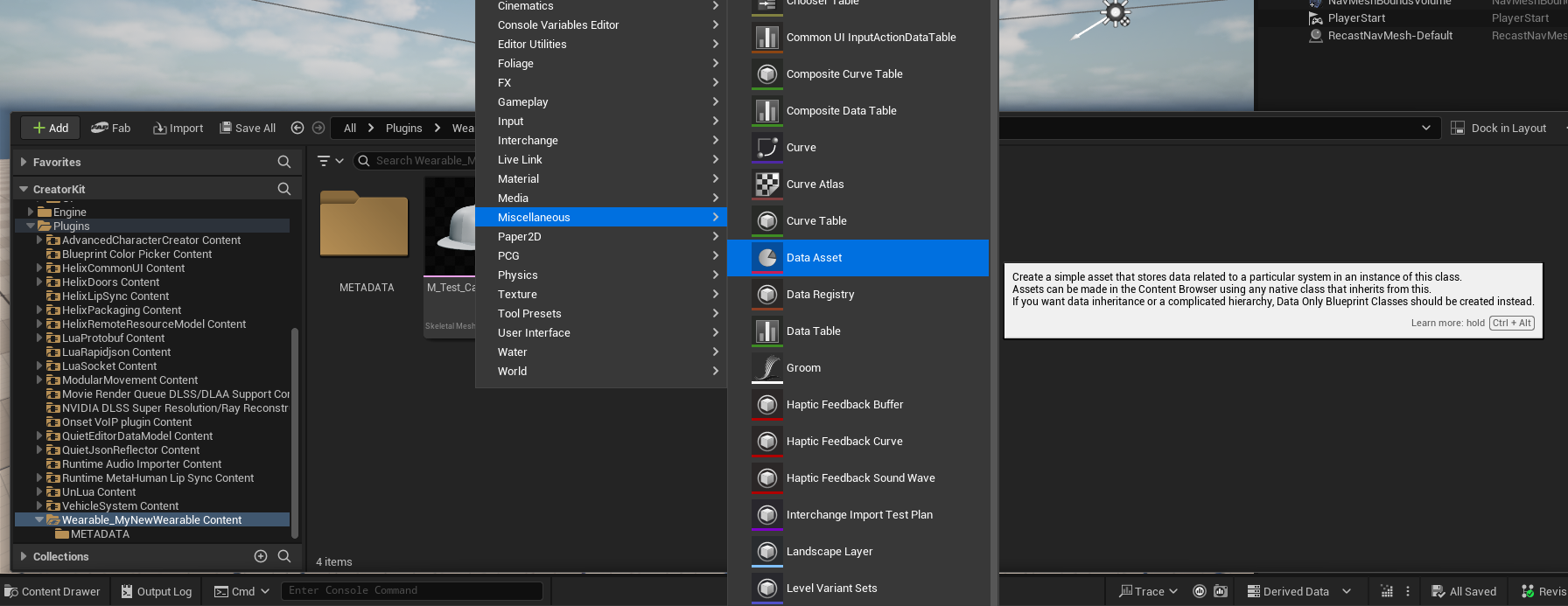
Task: Click the Groom asset icon
Action: click(x=767, y=367)
